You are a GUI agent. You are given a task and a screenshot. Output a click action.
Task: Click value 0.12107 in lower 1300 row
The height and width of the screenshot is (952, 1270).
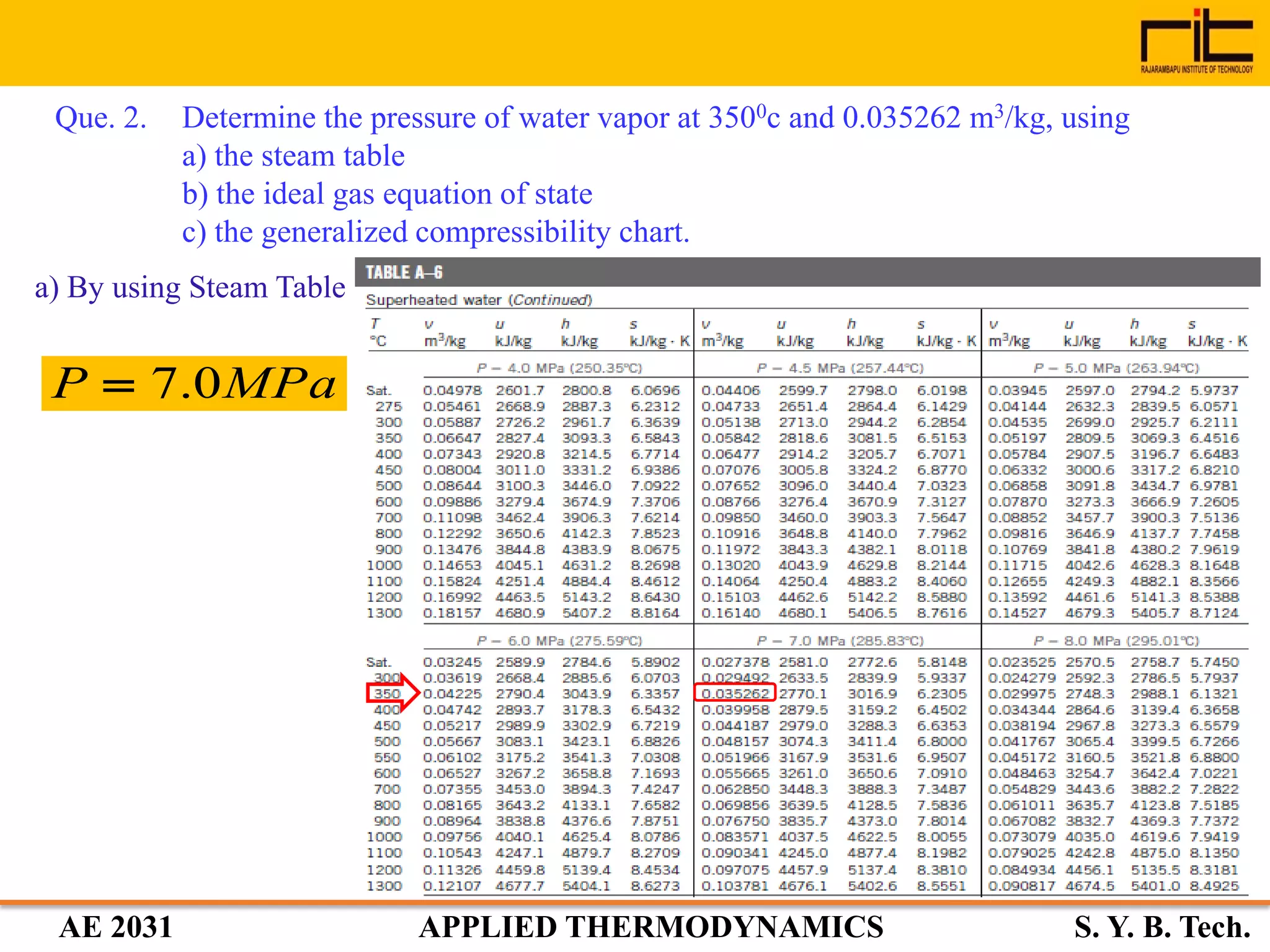pyautogui.click(x=452, y=886)
